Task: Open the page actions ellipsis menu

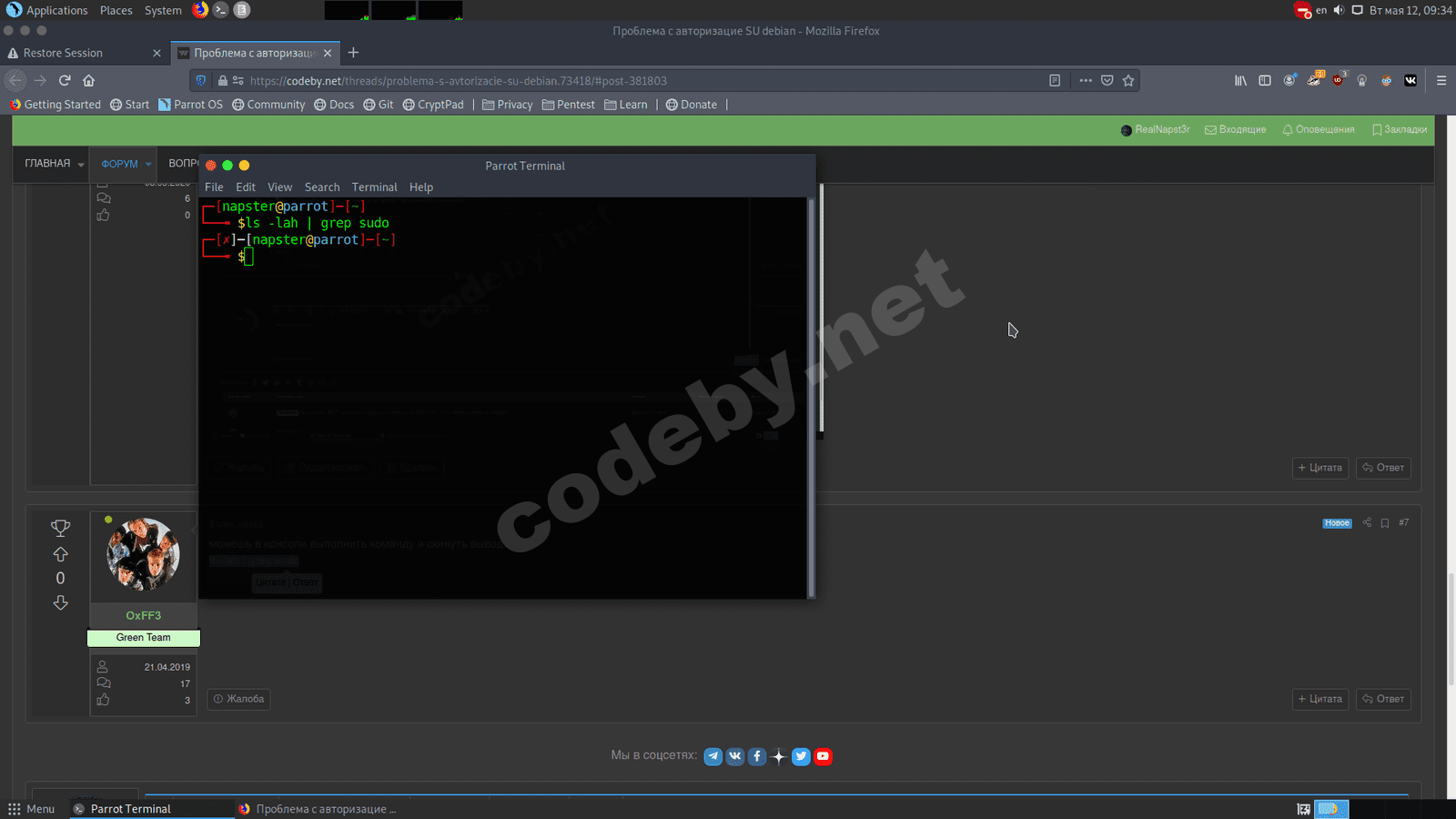Action: click(x=1086, y=80)
